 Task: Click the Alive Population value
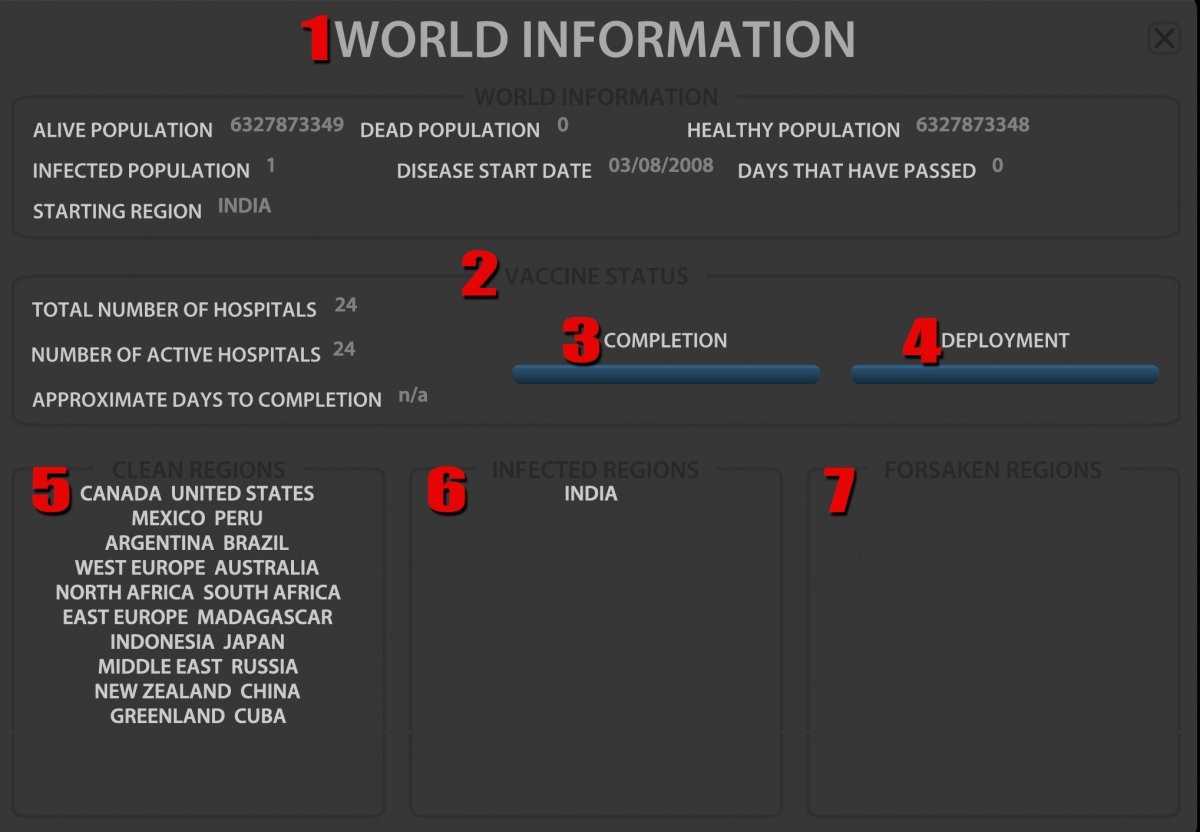[x=287, y=125]
